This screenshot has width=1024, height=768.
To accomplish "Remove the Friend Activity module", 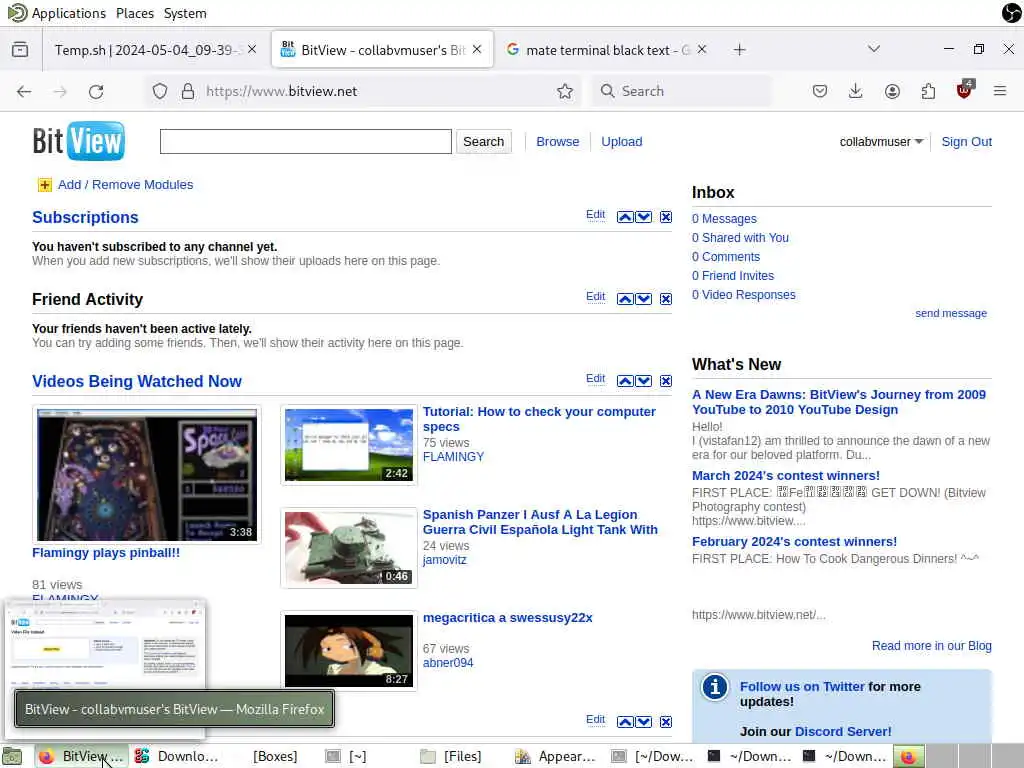I will (665, 298).
